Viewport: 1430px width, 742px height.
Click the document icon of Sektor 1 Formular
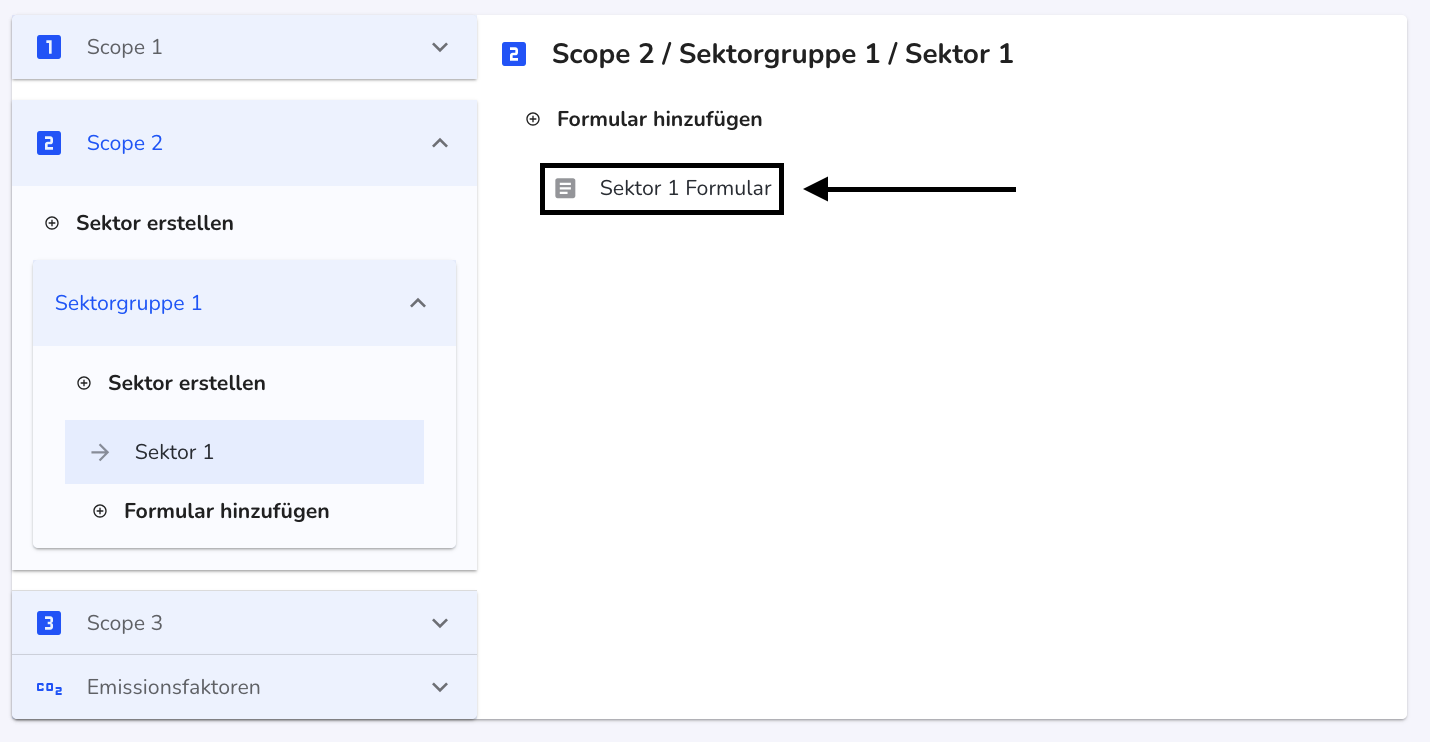pyautogui.click(x=565, y=188)
